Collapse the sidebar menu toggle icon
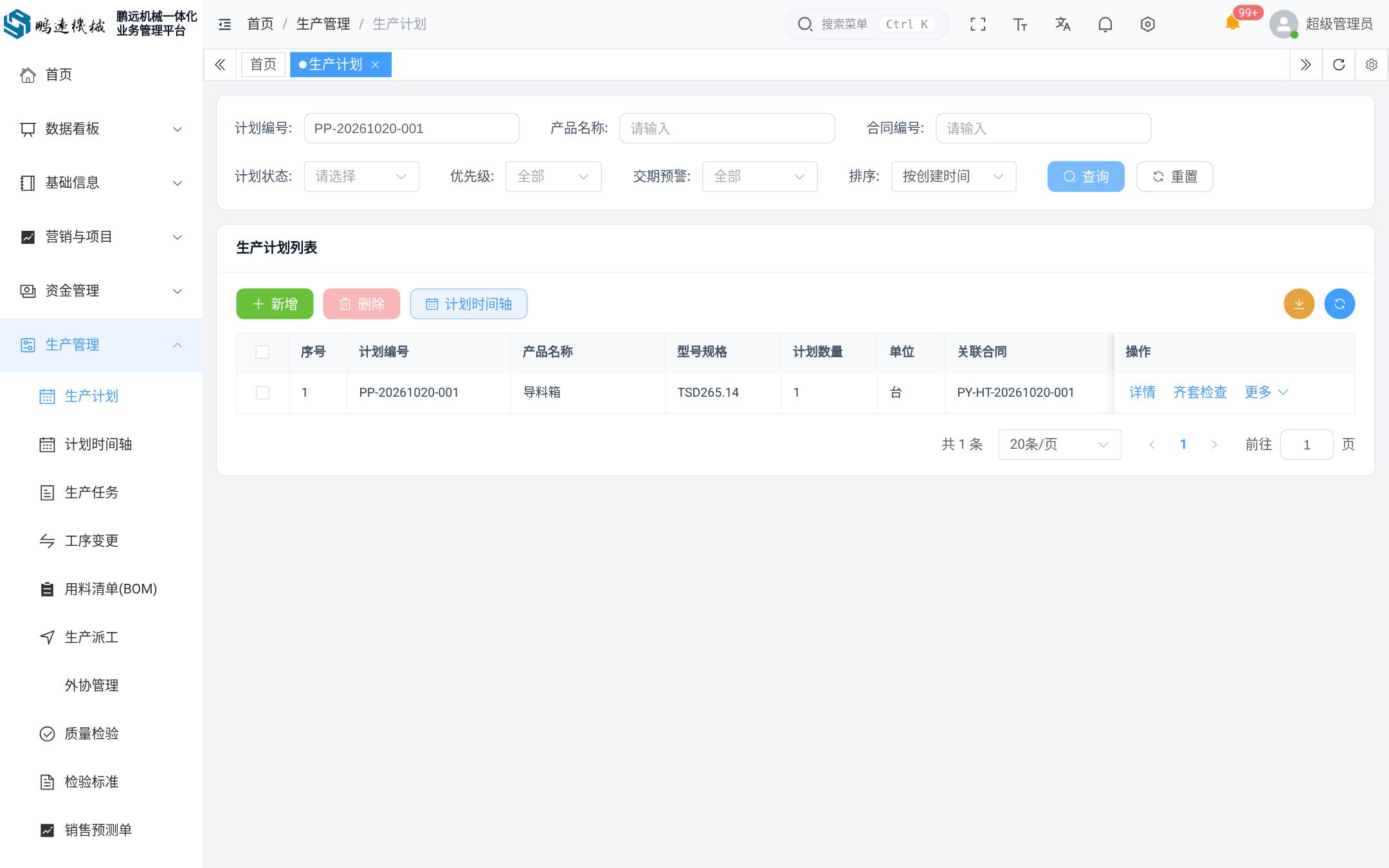 (x=224, y=24)
